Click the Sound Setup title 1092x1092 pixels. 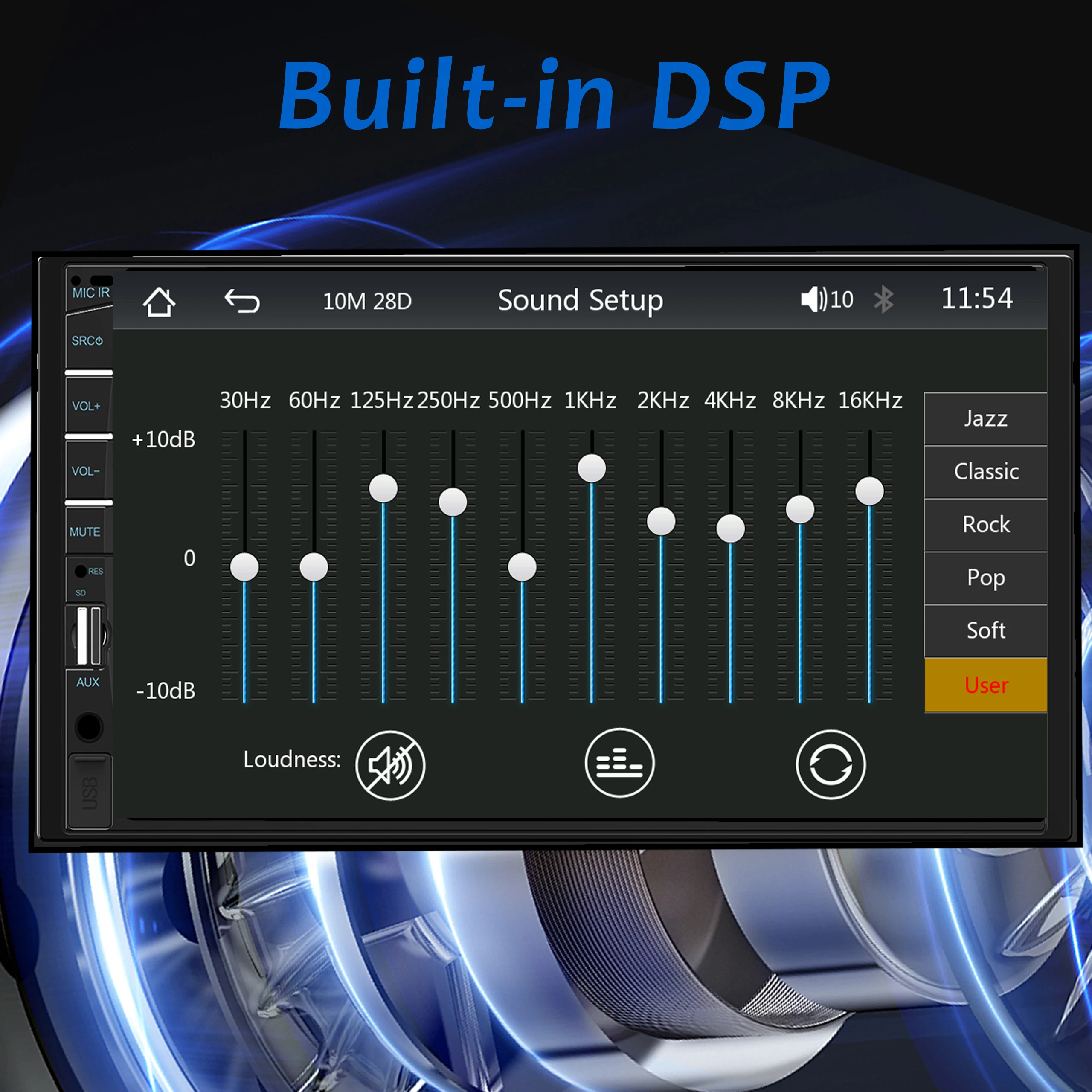(581, 301)
